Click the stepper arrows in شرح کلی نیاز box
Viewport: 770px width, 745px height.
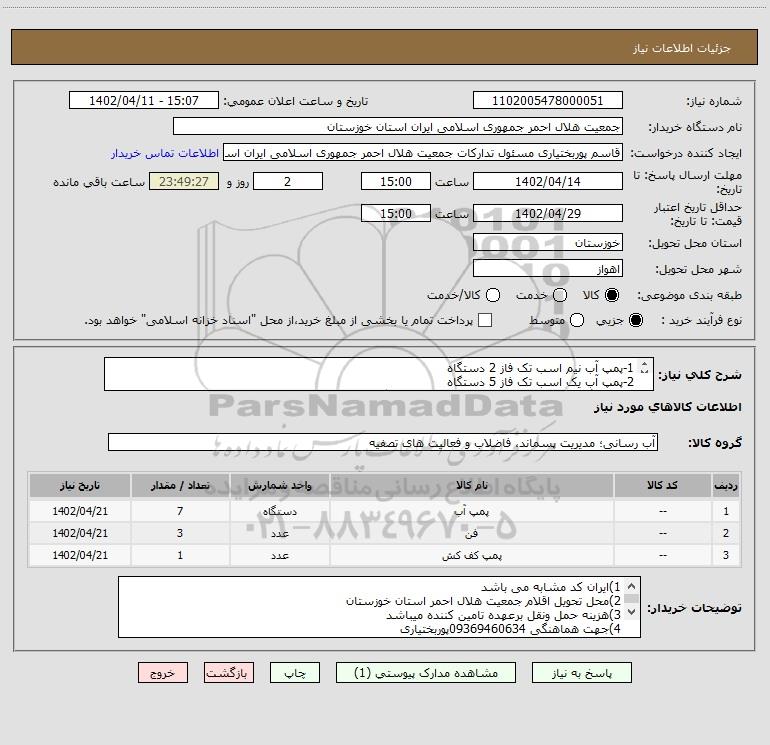point(644,367)
